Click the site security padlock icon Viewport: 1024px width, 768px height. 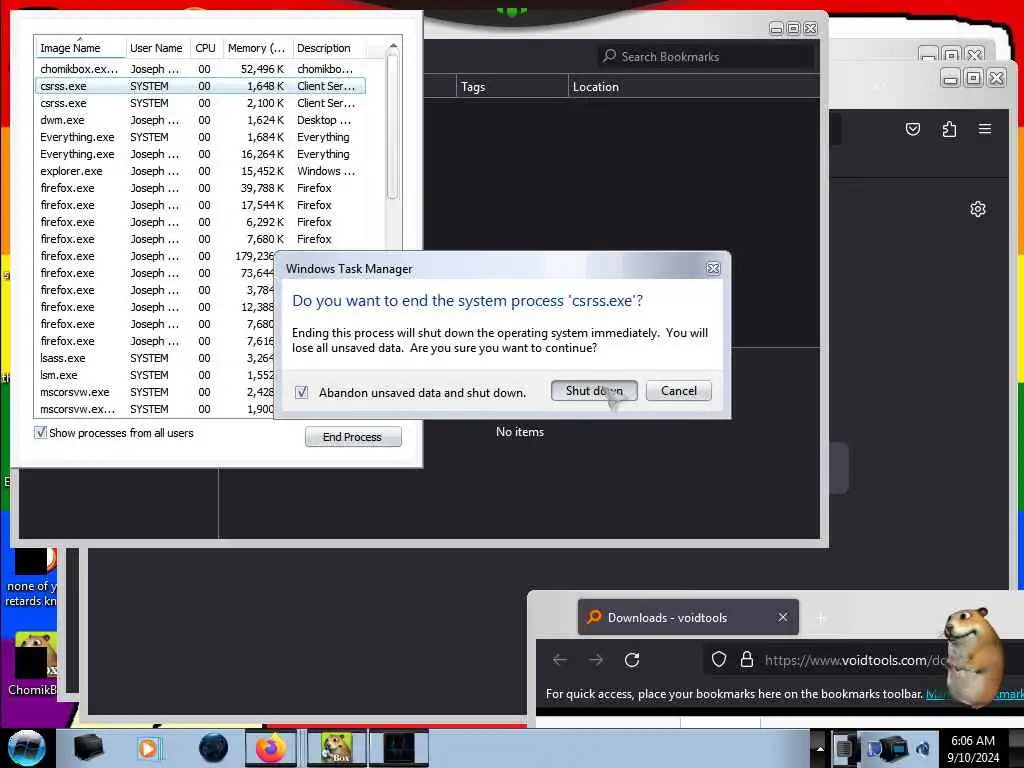coord(746,660)
